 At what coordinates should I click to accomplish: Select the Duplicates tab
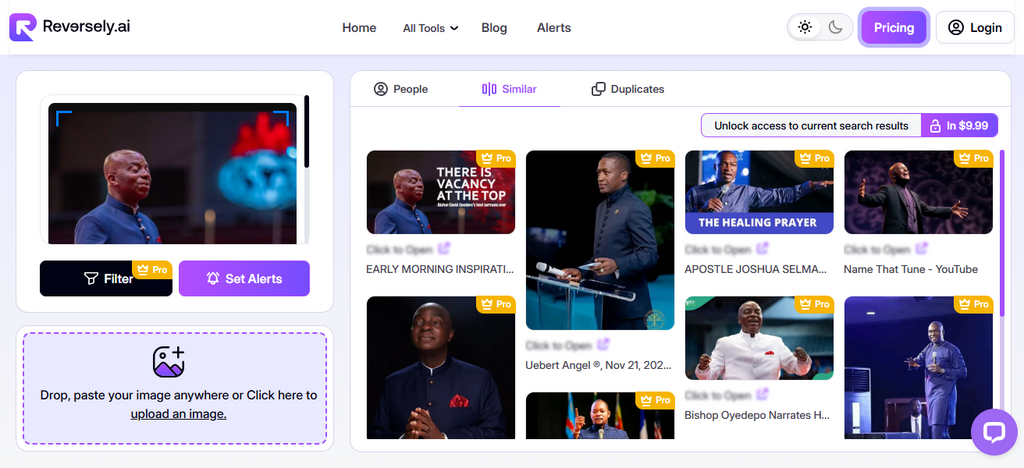pos(627,89)
